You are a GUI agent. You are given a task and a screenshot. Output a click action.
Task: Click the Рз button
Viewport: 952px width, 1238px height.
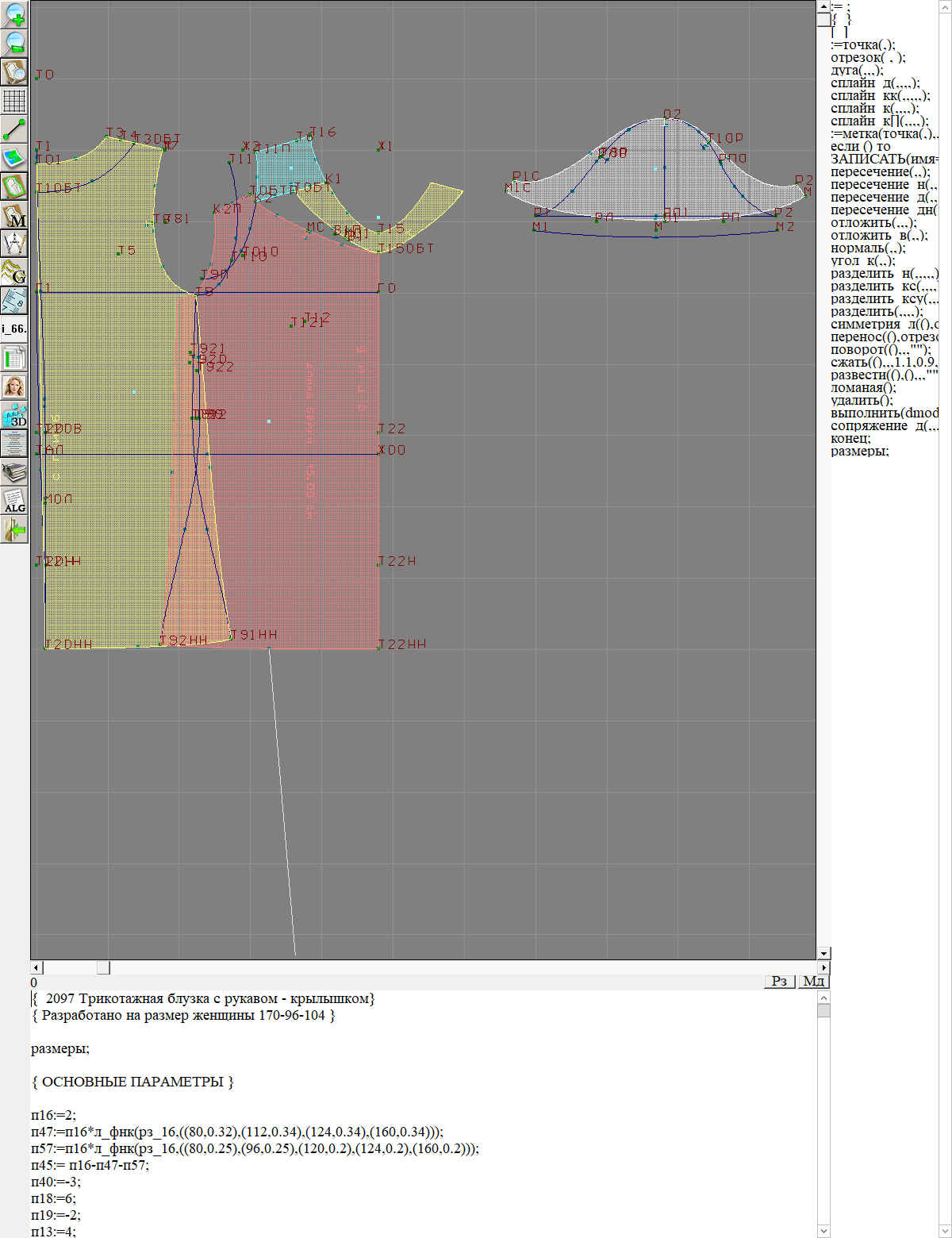(x=779, y=981)
